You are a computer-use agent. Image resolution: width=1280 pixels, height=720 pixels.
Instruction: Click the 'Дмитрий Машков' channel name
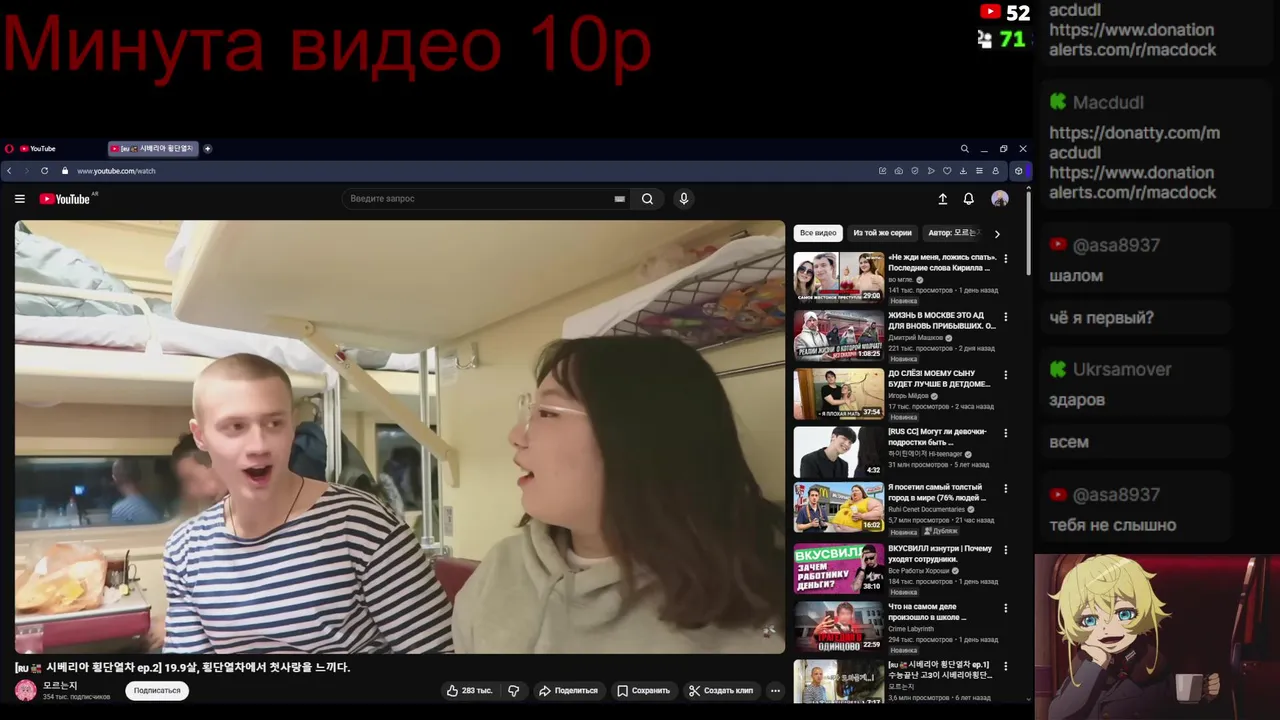pos(915,337)
